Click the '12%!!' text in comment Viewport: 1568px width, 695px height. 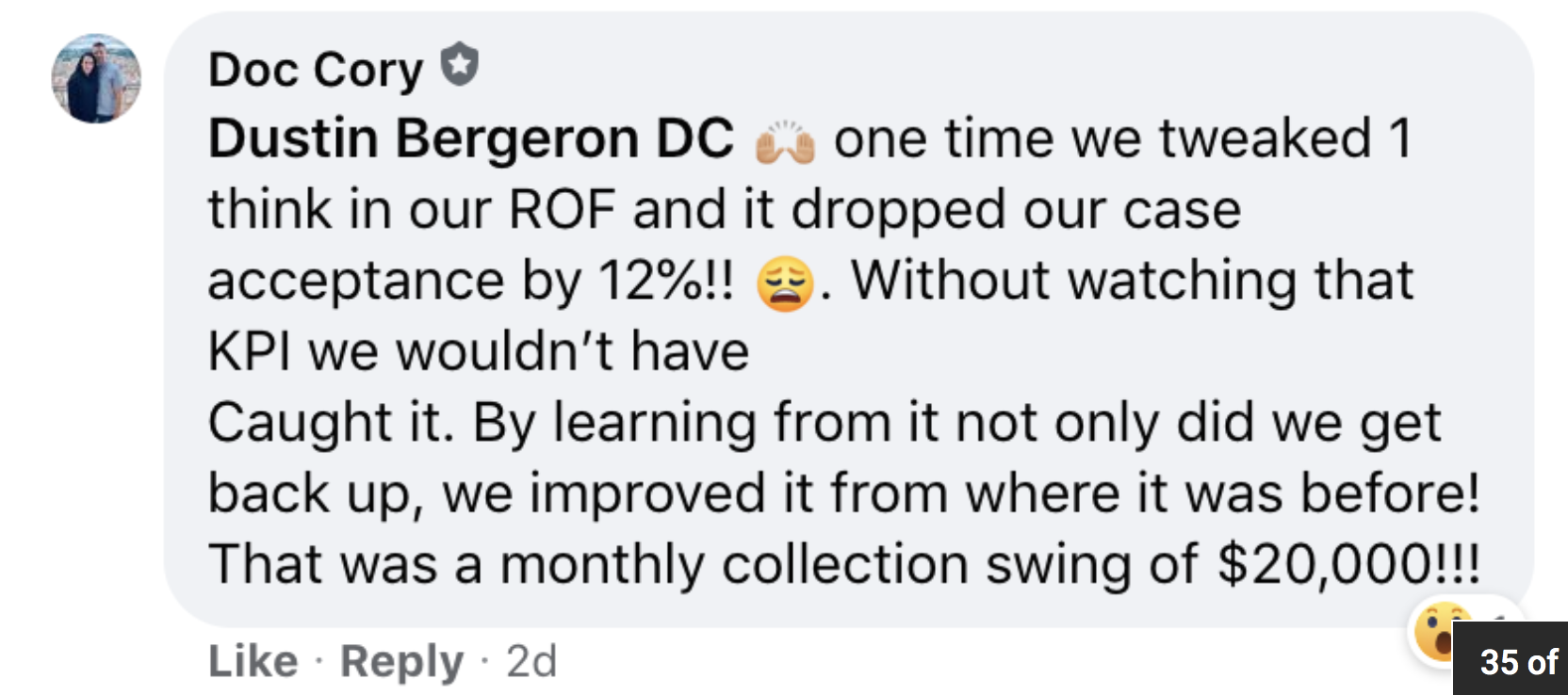(666, 281)
